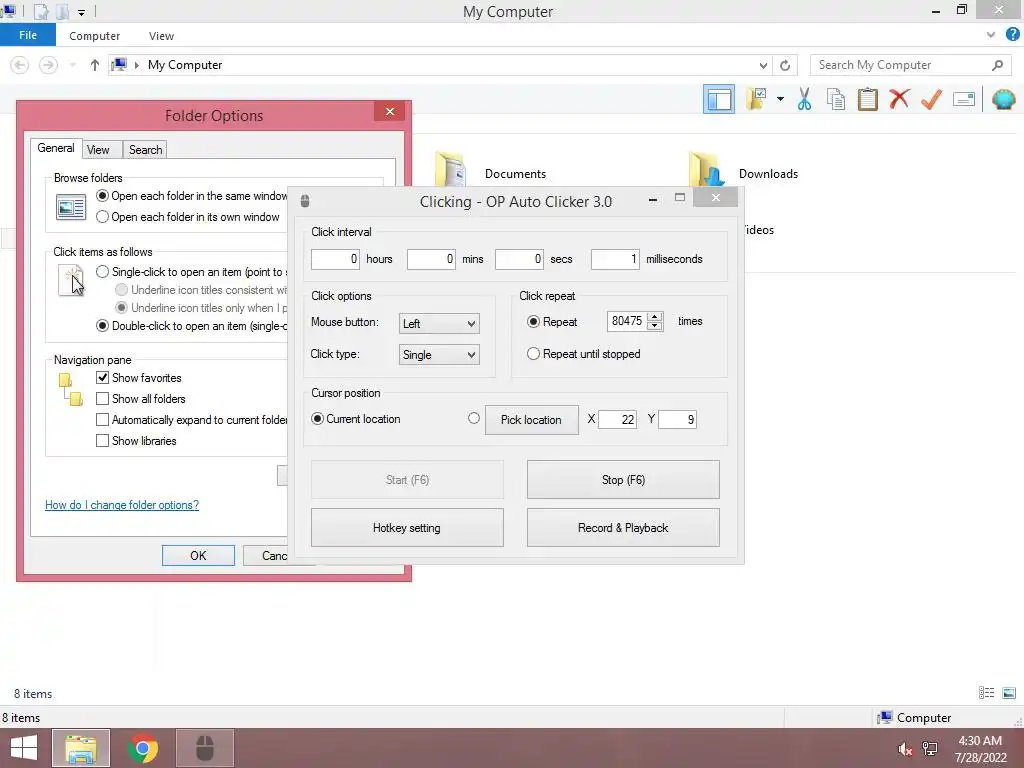
Task: Open the Click type dropdown
Action: [439, 355]
